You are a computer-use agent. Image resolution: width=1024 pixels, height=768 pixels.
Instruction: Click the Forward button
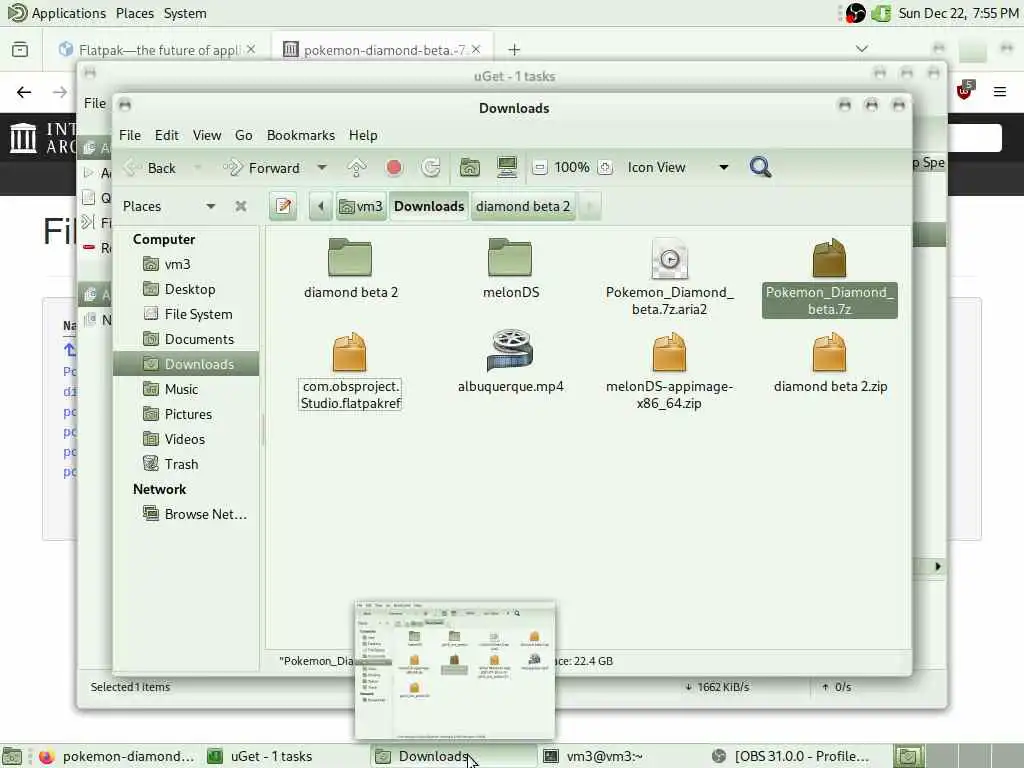263,168
